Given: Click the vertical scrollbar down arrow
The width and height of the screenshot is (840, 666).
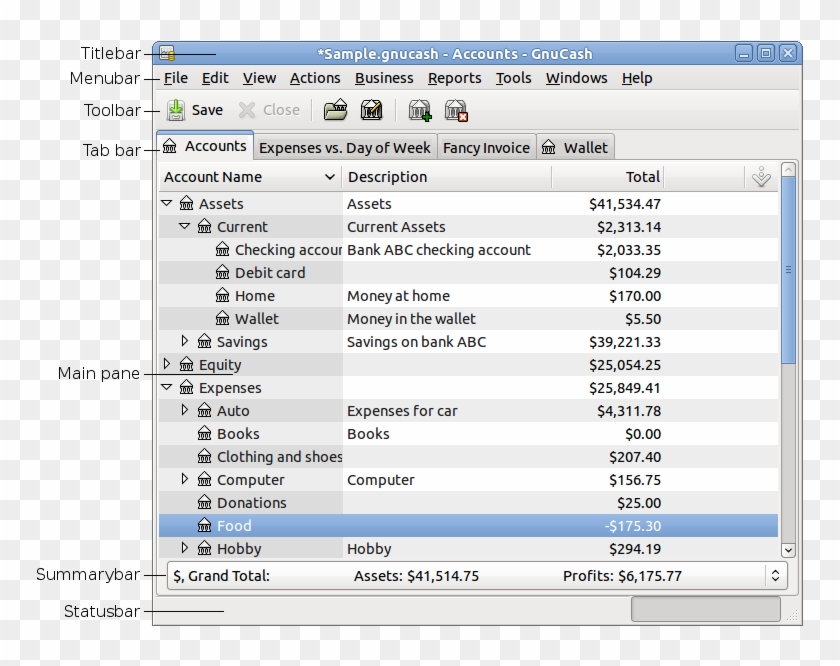Looking at the screenshot, I should coord(788,549).
